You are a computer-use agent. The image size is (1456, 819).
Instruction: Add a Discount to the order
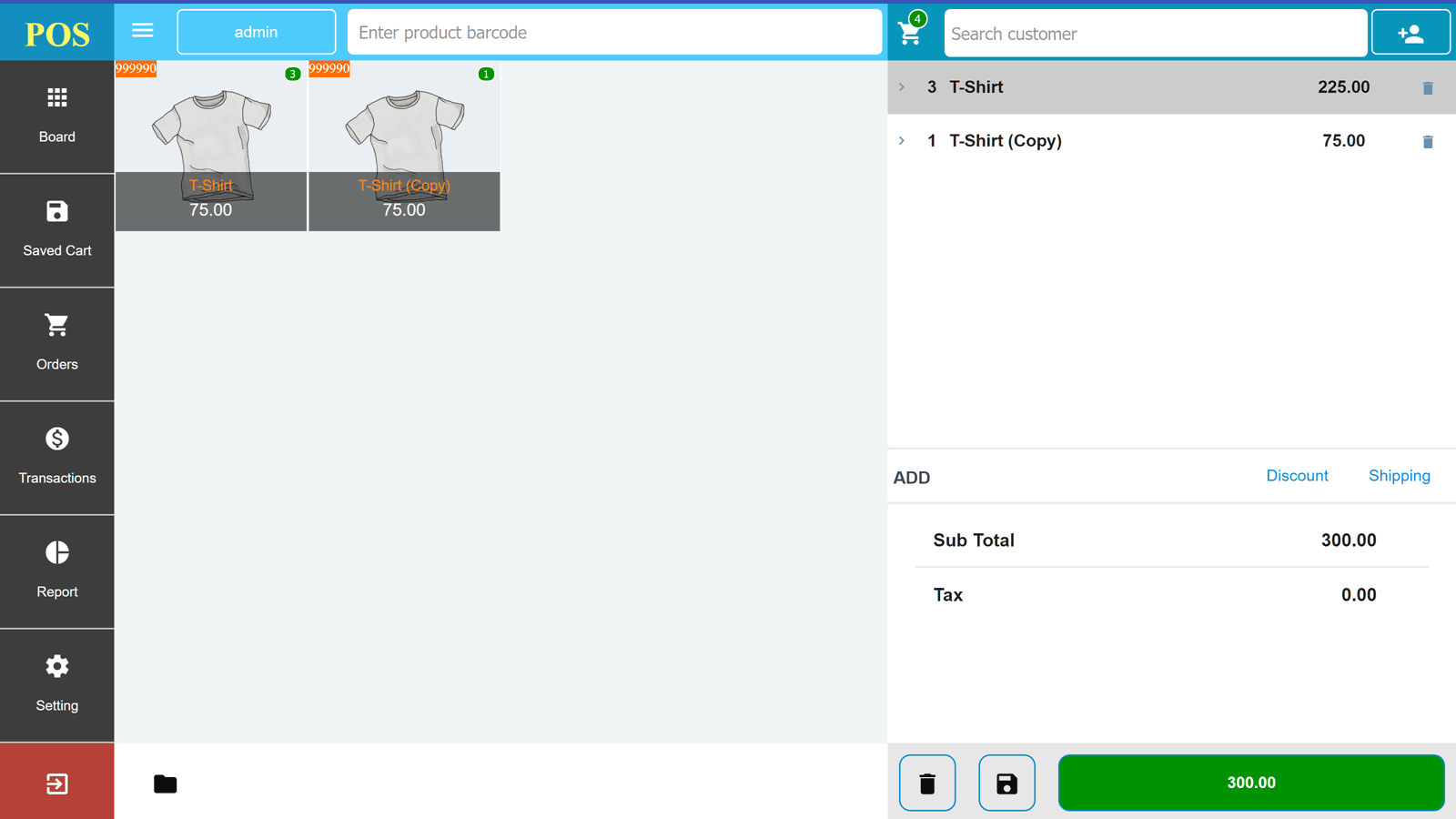point(1297,476)
